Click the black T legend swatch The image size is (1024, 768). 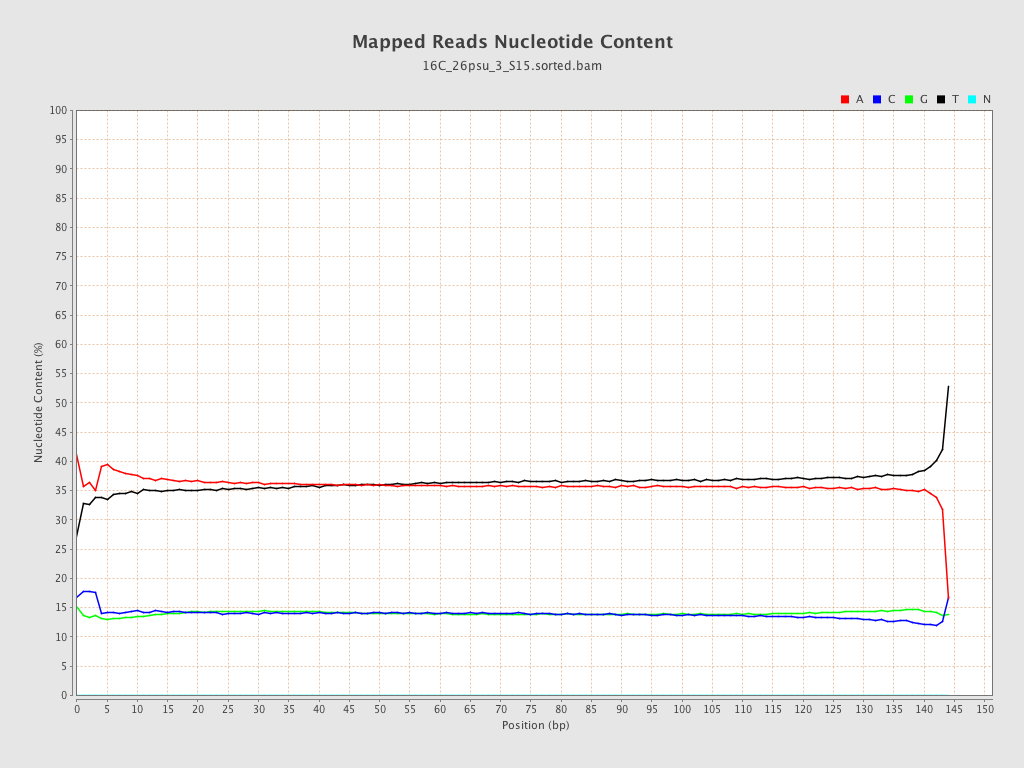click(x=941, y=99)
